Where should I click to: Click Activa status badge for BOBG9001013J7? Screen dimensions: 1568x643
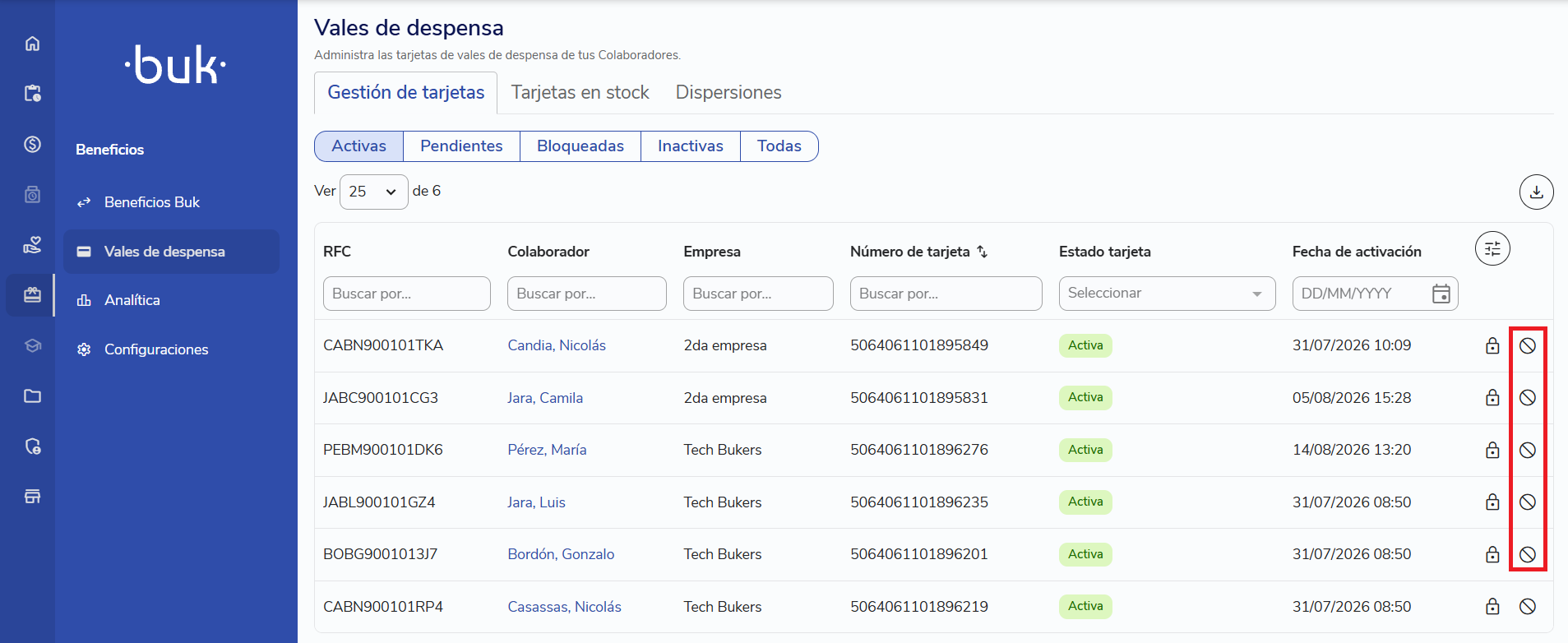(1085, 554)
